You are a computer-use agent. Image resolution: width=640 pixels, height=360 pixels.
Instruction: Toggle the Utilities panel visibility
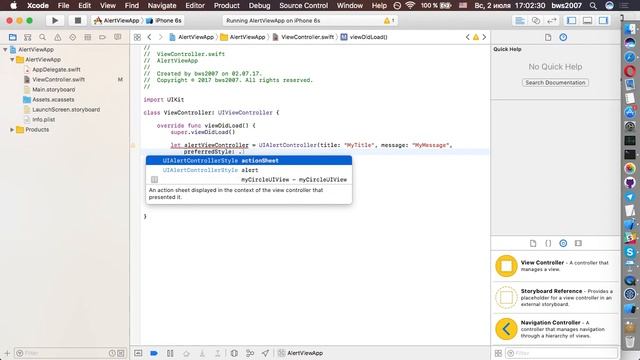click(603, 20)
